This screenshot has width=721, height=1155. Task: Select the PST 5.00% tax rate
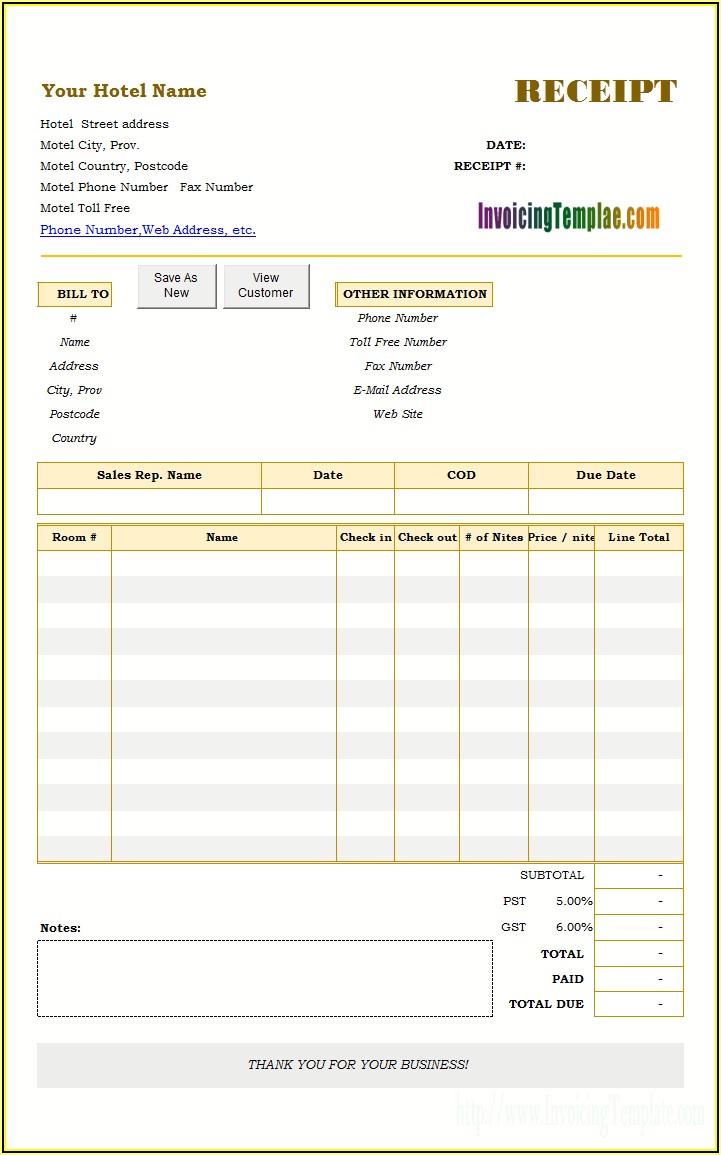(x=574, y=901)
